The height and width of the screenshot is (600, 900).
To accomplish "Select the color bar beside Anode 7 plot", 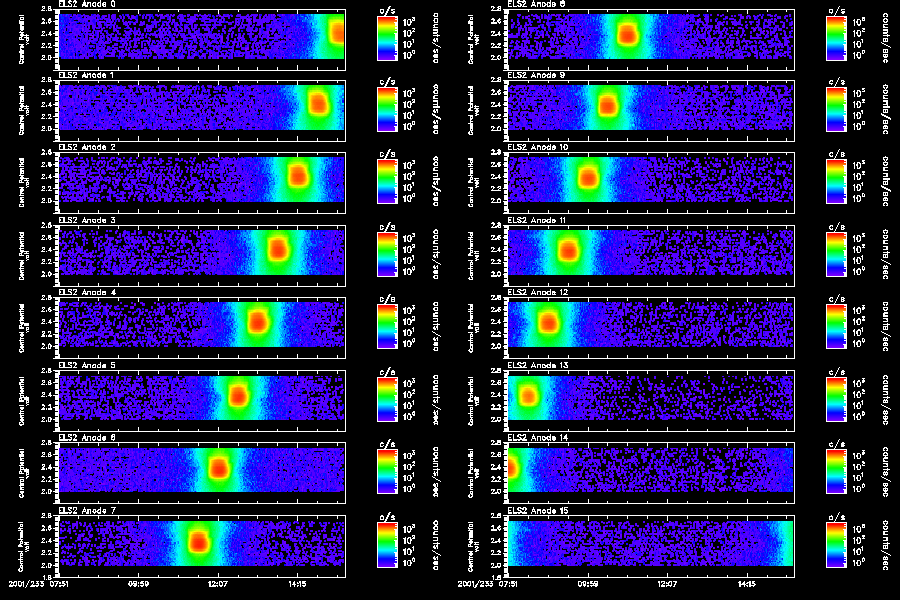I will (387, 545).
